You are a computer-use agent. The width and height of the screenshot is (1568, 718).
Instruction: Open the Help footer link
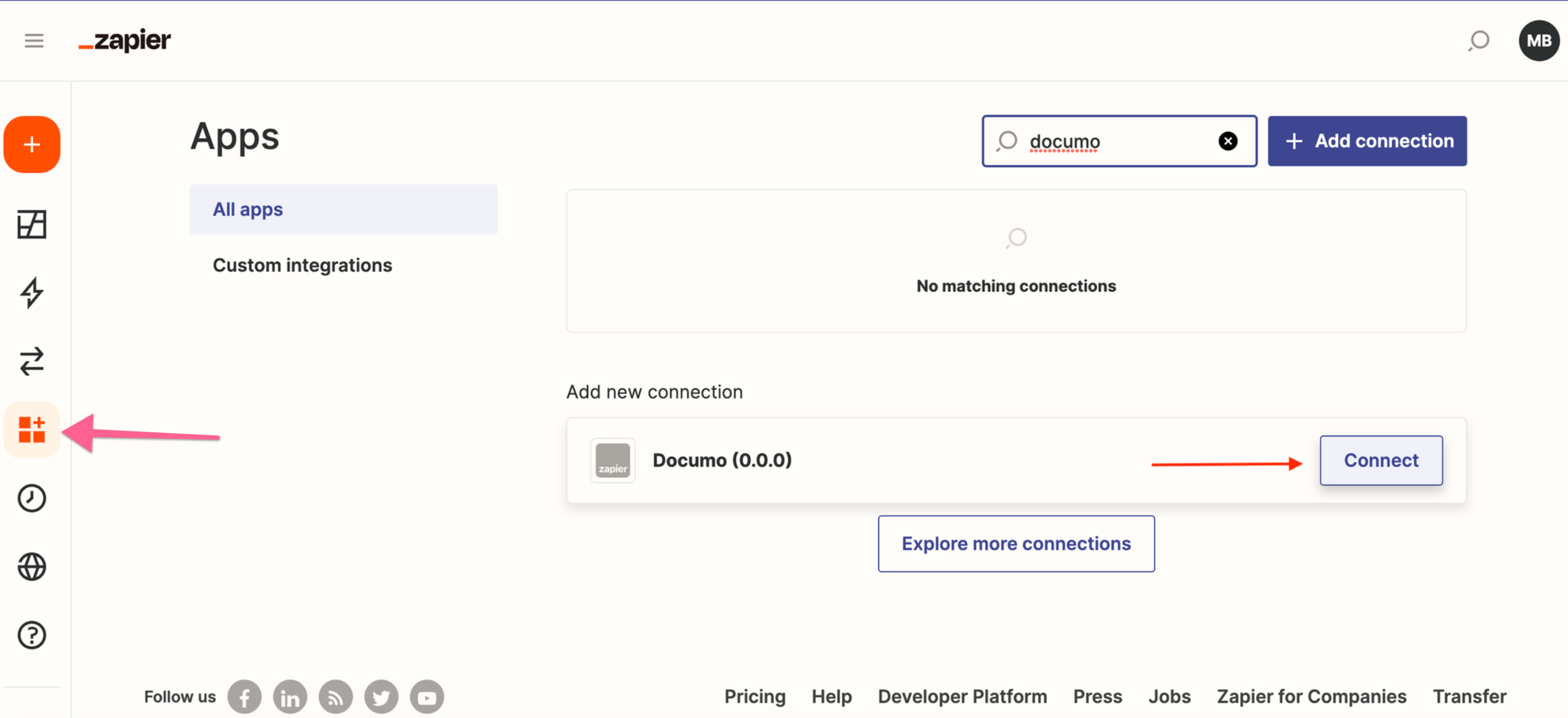[832, 696]
